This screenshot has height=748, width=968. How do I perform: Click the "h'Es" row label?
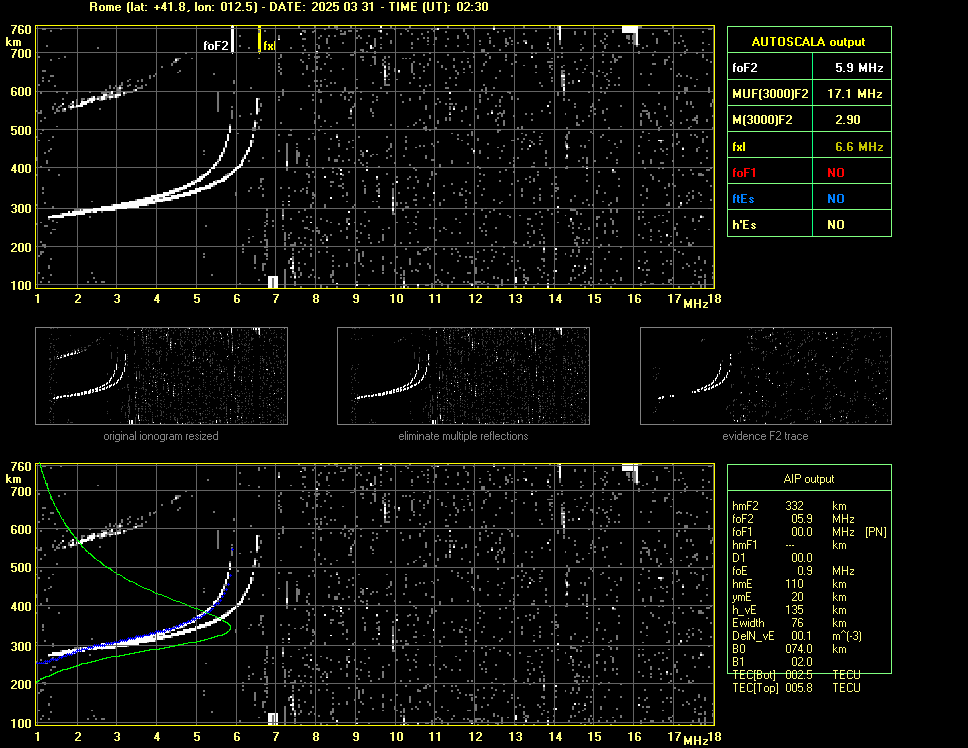coord(745,225)
